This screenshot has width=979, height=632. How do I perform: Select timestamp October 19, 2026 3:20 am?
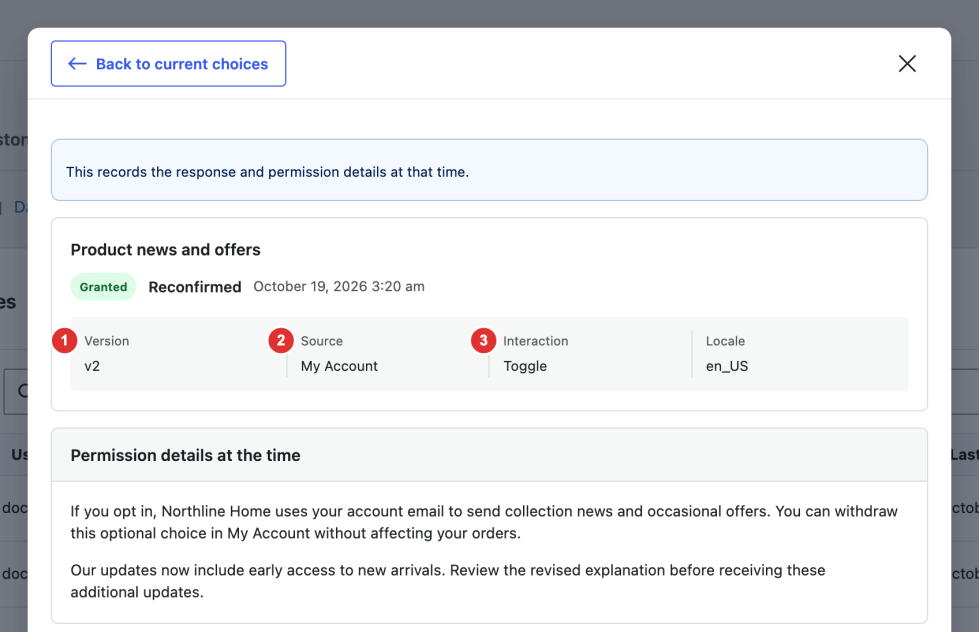click(x=339, y=287)
